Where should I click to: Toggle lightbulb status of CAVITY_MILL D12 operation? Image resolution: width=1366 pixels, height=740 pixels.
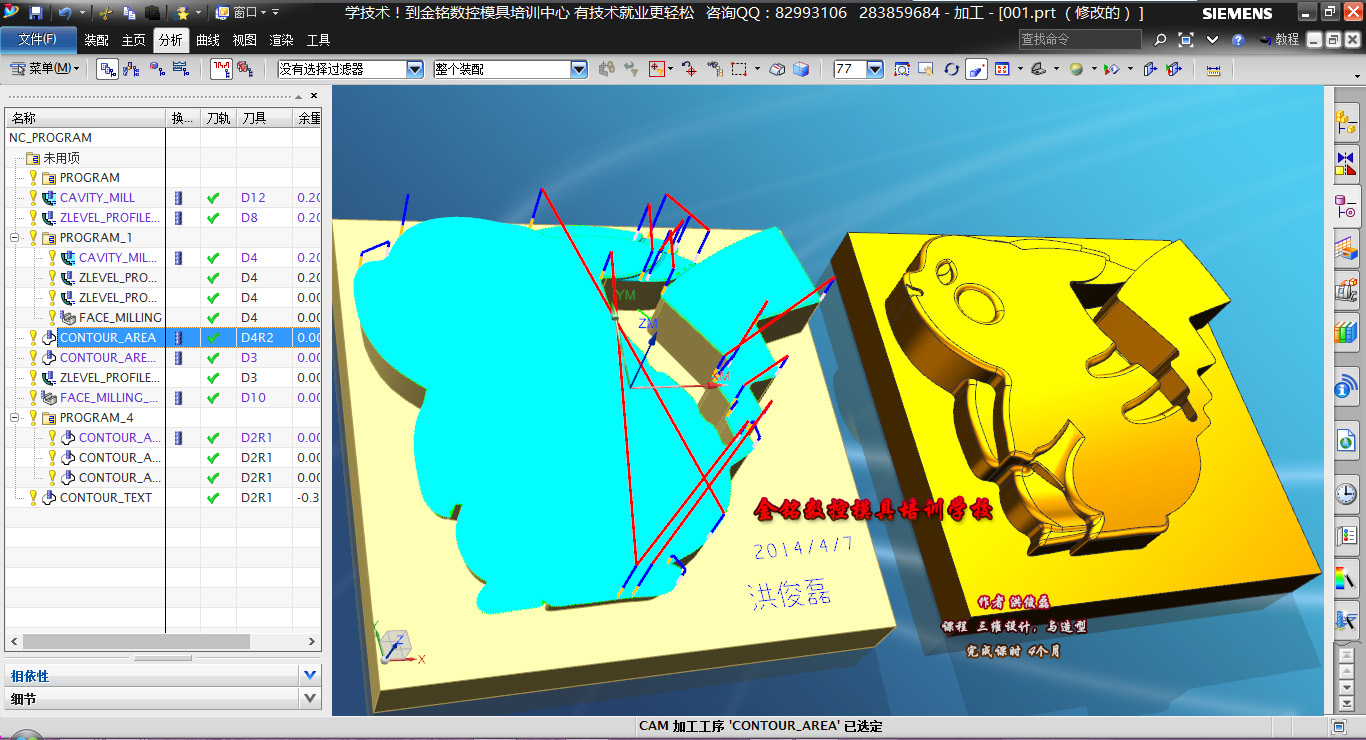pyautogui.click(x=33, y=198)
